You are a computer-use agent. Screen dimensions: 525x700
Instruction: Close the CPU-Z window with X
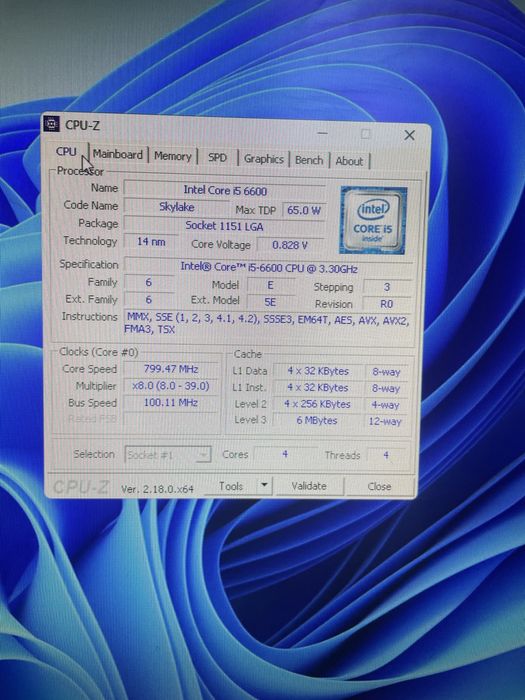[409, 135]
